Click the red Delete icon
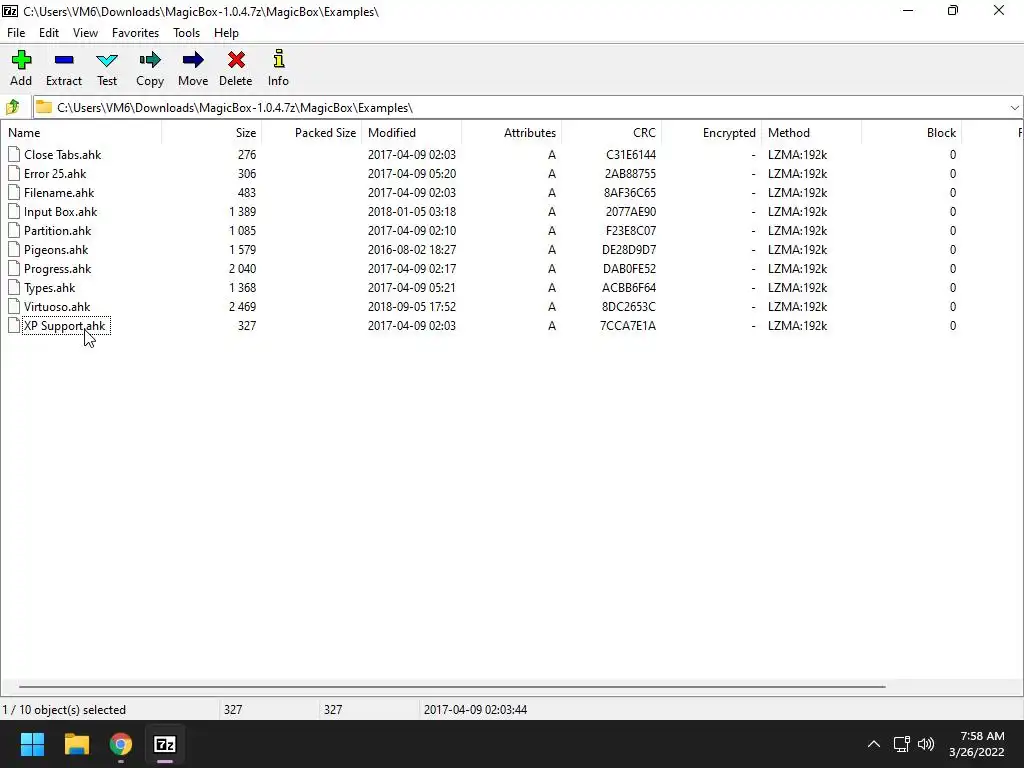Image resolution: width=1024 pixels, height=768 pixels. [236, 60]
